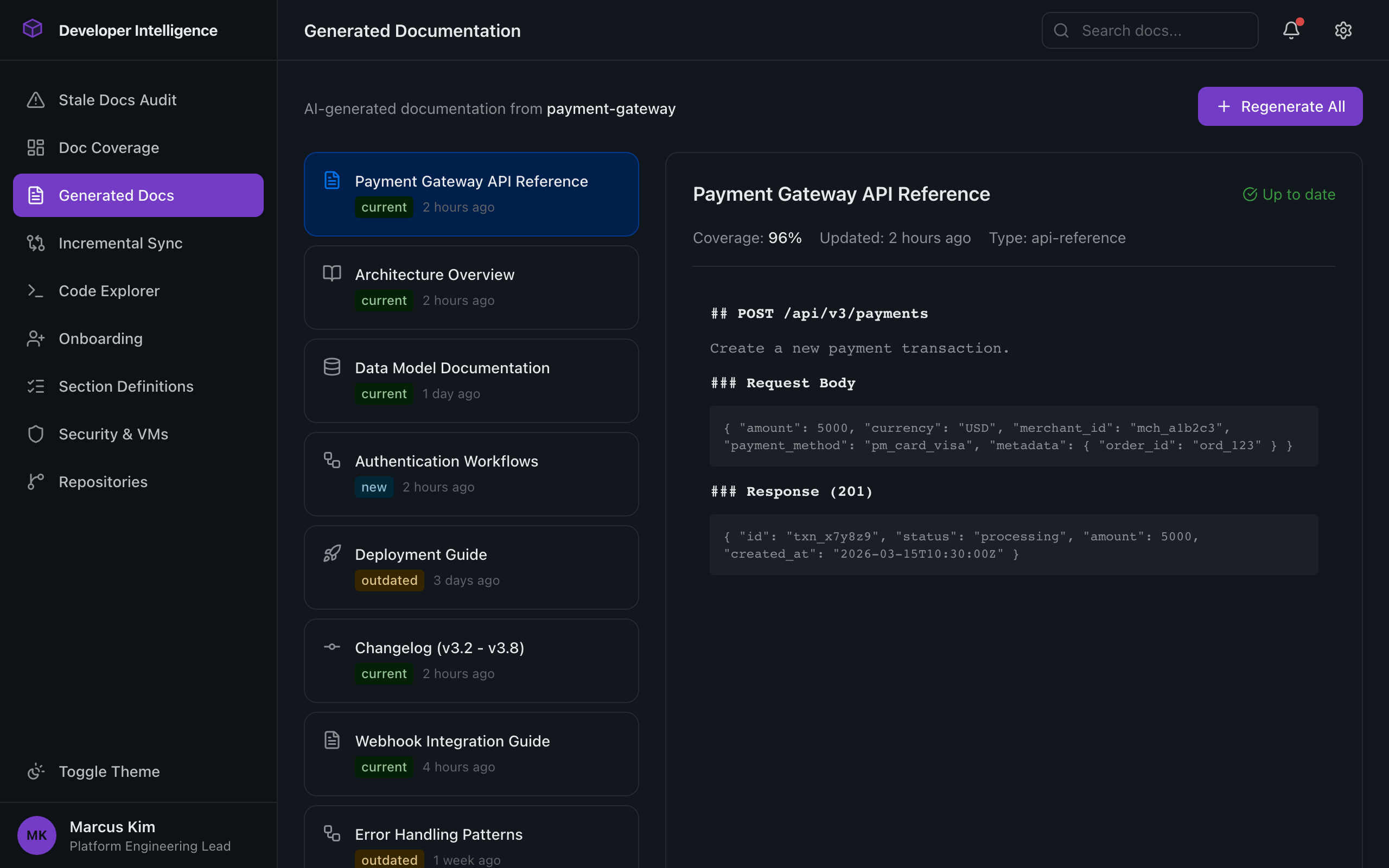Open Marcus Kim's profile avatar

[36, 835]
